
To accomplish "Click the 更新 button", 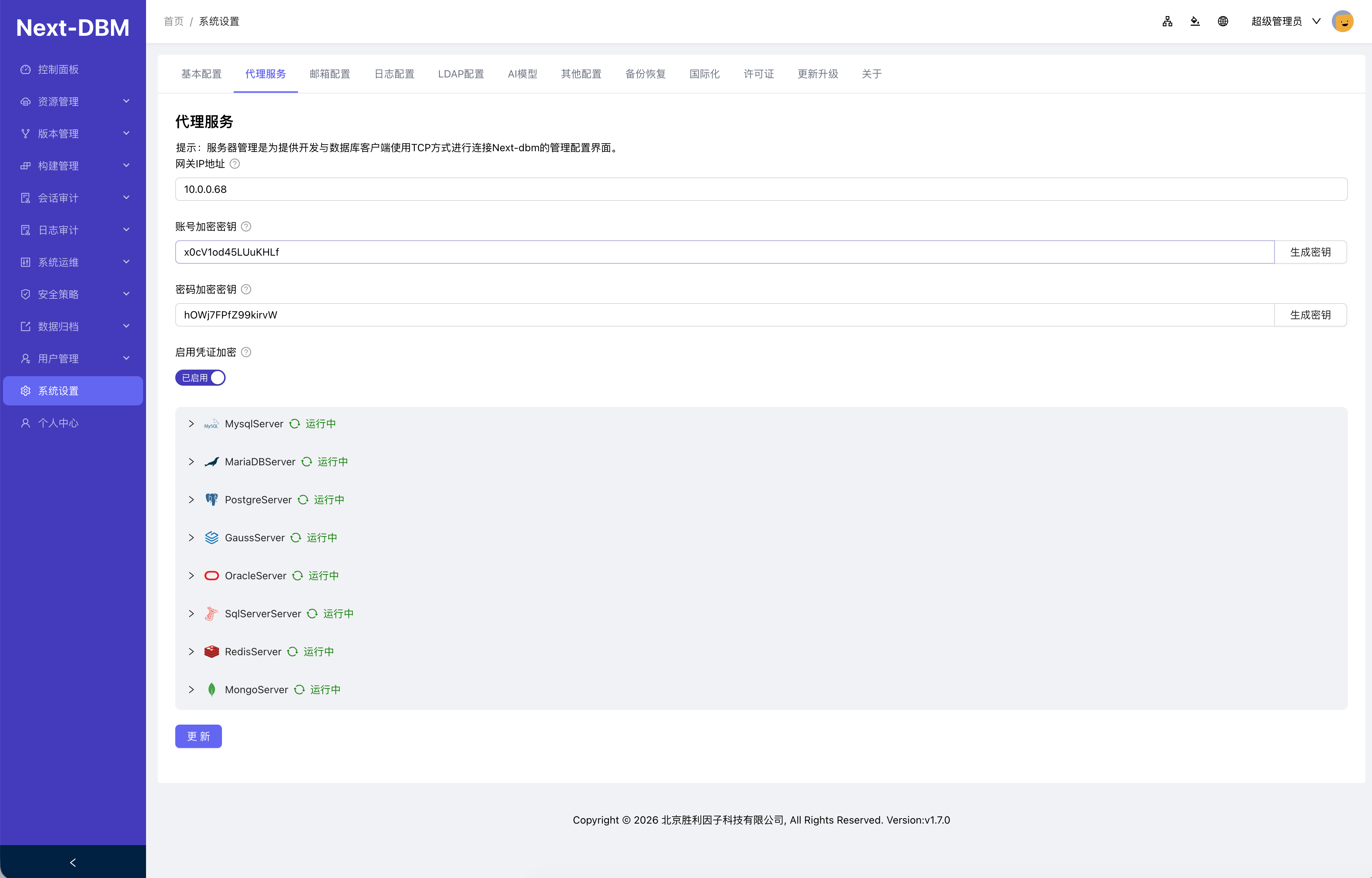I will pyautogui.click(x=198, y=736).
